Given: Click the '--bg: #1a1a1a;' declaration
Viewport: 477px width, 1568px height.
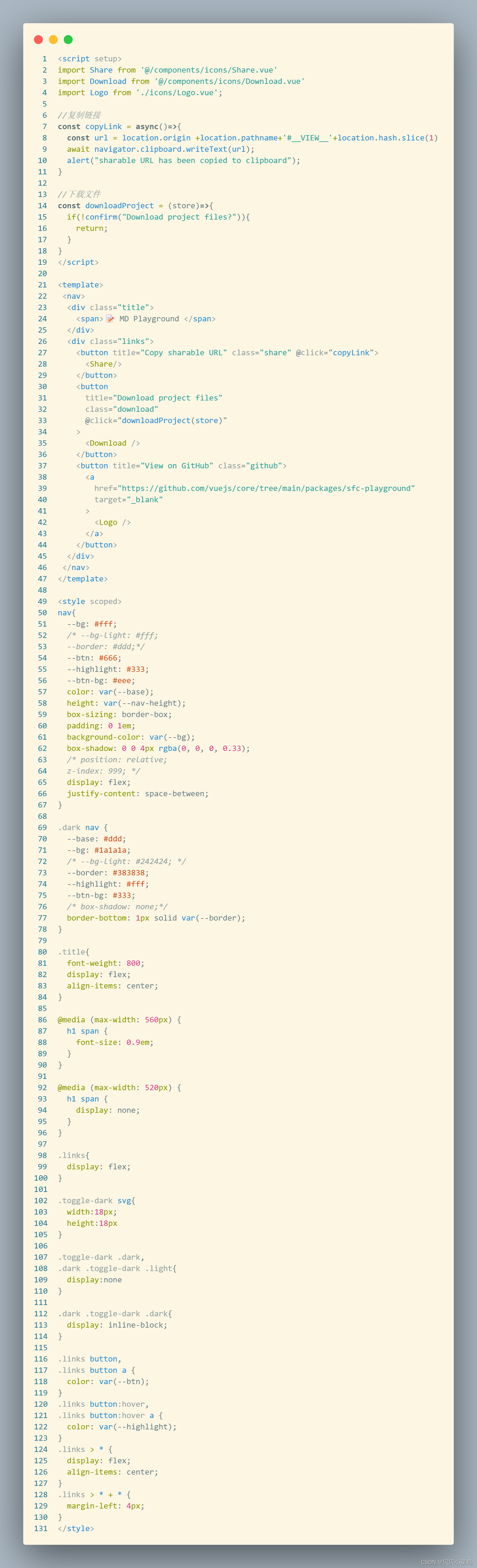Looking at the screenshot, I should 99,850.
